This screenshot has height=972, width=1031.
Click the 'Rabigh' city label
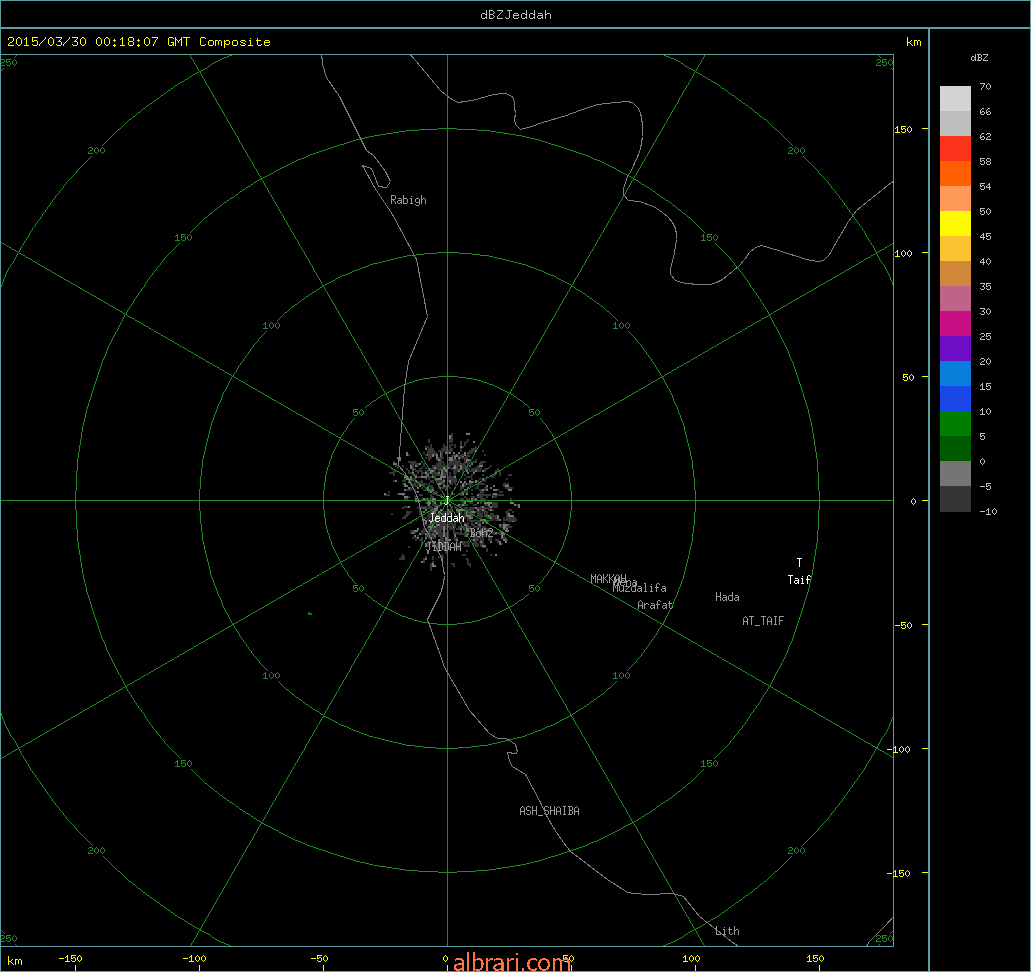pos(408,200)
